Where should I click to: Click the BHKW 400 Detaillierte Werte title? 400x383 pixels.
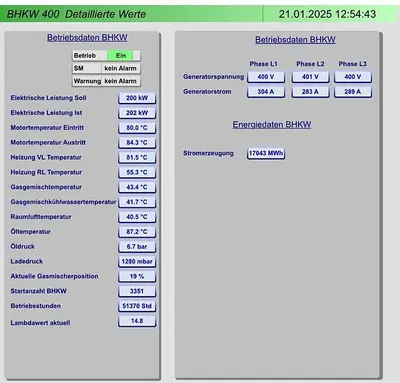[76, 14]
